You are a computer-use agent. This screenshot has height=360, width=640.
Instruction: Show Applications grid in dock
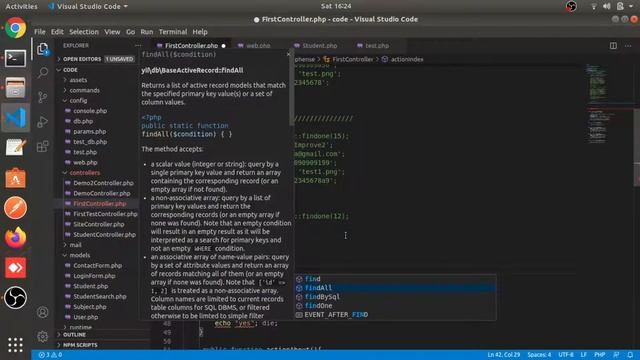point(16,345)
